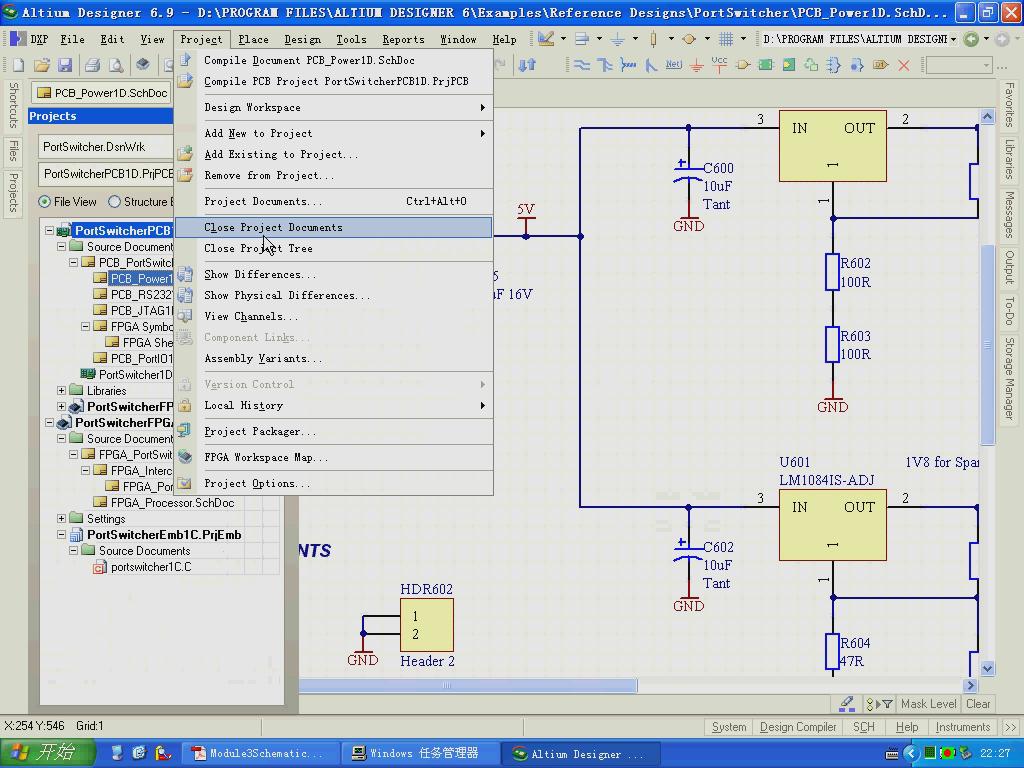Collapse the PortSwitcherPCB1D project node

point(49,231)
